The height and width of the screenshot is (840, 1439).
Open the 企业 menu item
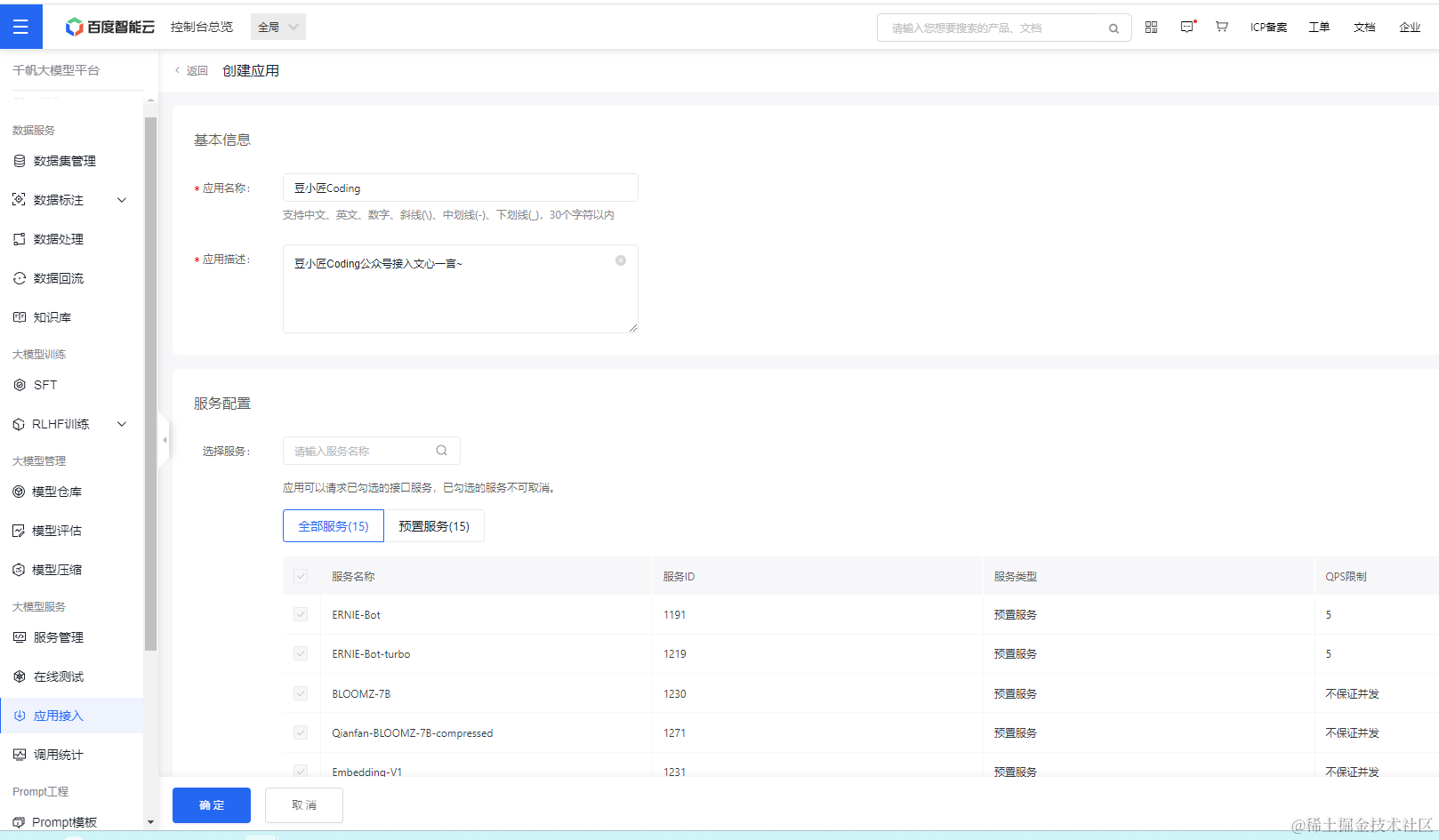1410,28
